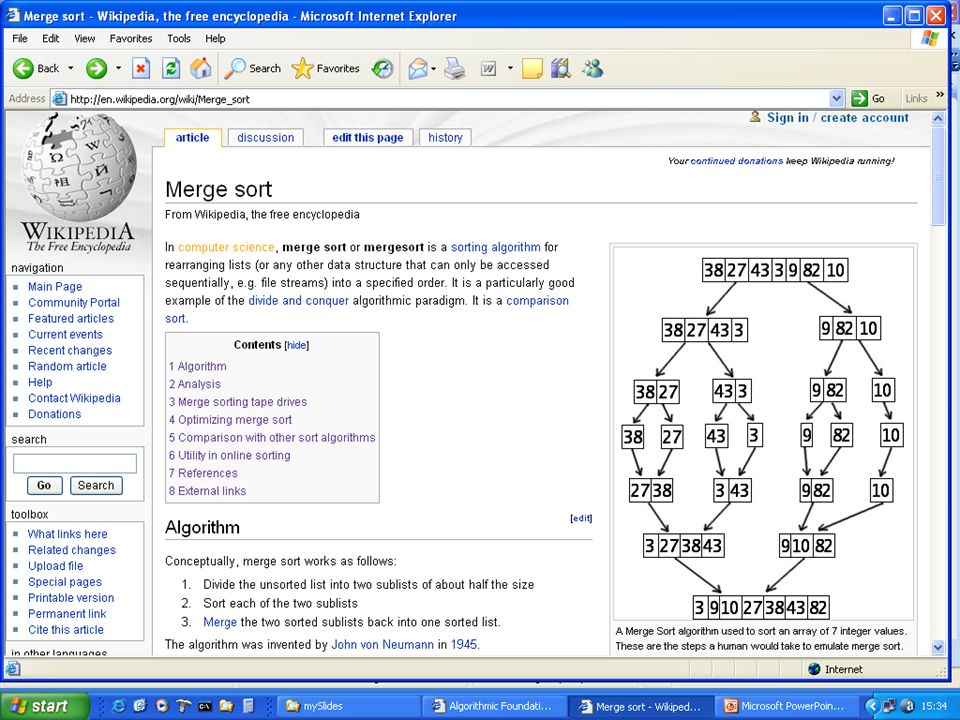Click the Wikipedia globe logo
Screen dimensions: 960x720
point(78,168)
